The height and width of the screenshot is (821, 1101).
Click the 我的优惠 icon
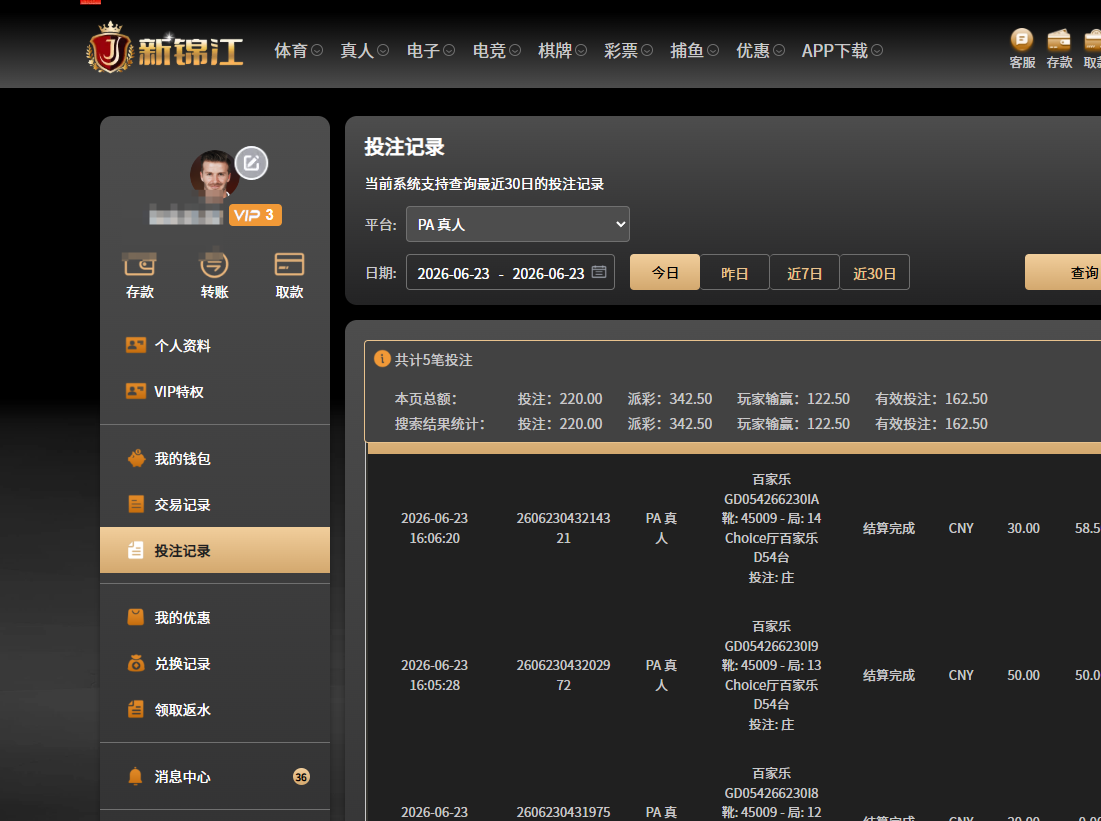pos(136,617)
